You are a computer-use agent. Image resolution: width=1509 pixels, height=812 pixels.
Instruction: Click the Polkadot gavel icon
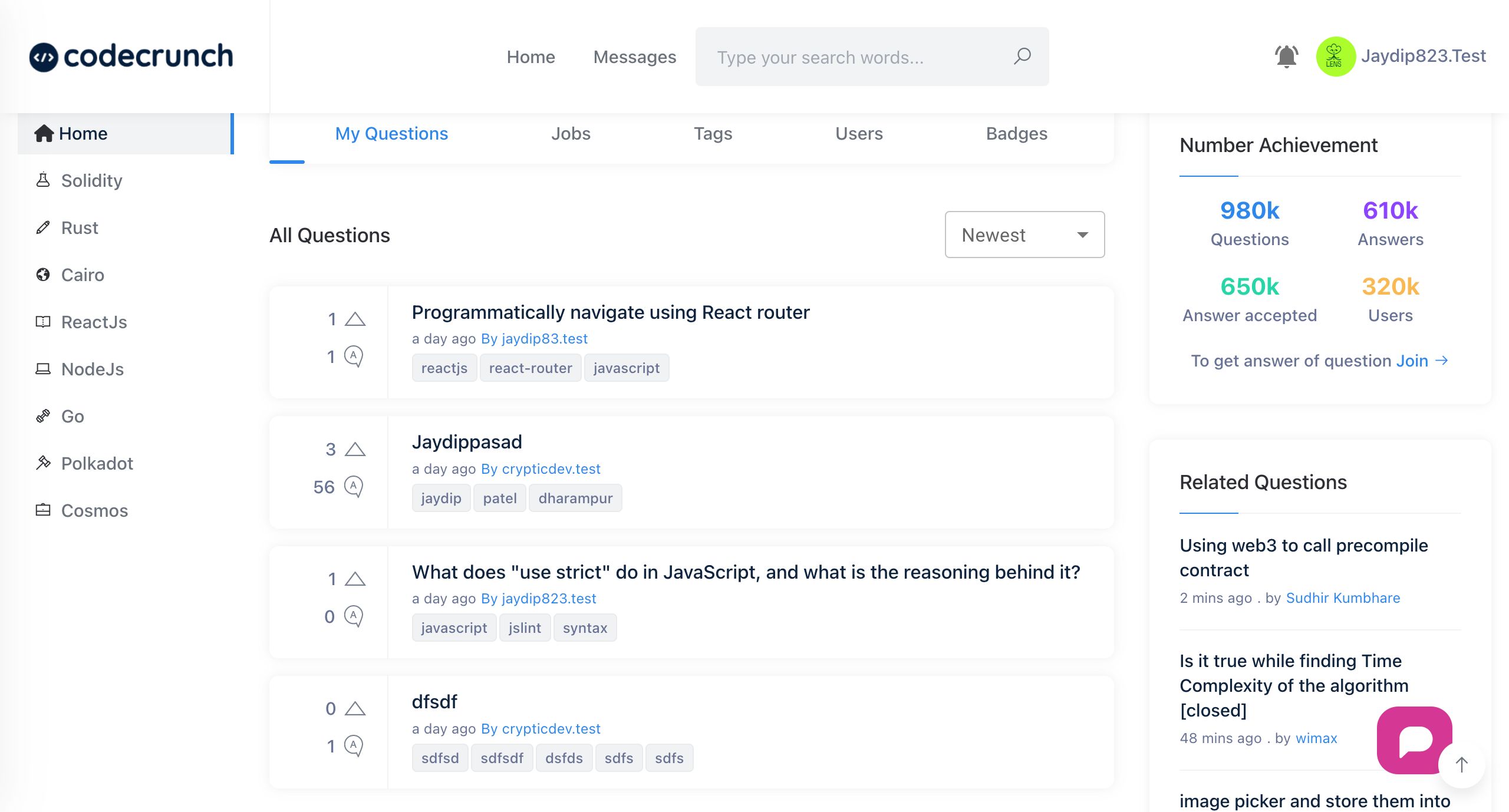[43, 463]
